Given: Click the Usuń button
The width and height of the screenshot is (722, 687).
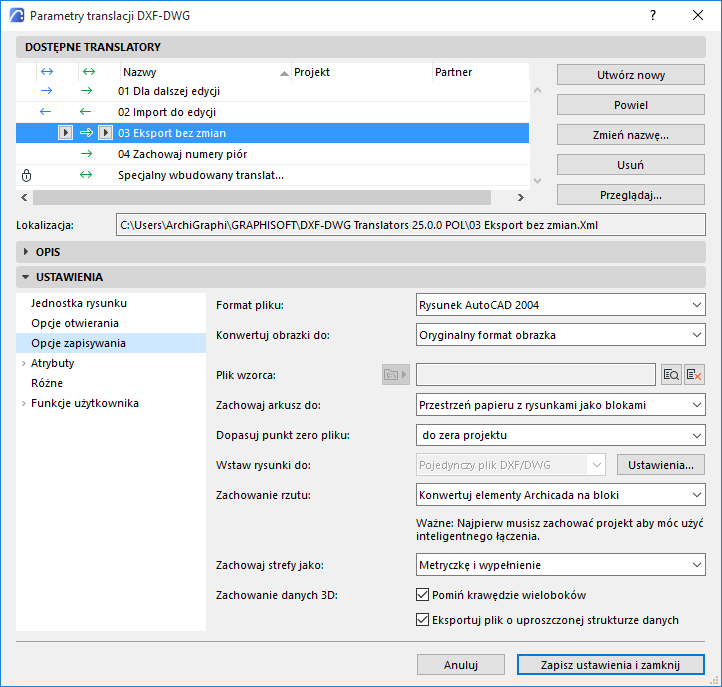Looking at the screenshot, I should coord(630,165).
